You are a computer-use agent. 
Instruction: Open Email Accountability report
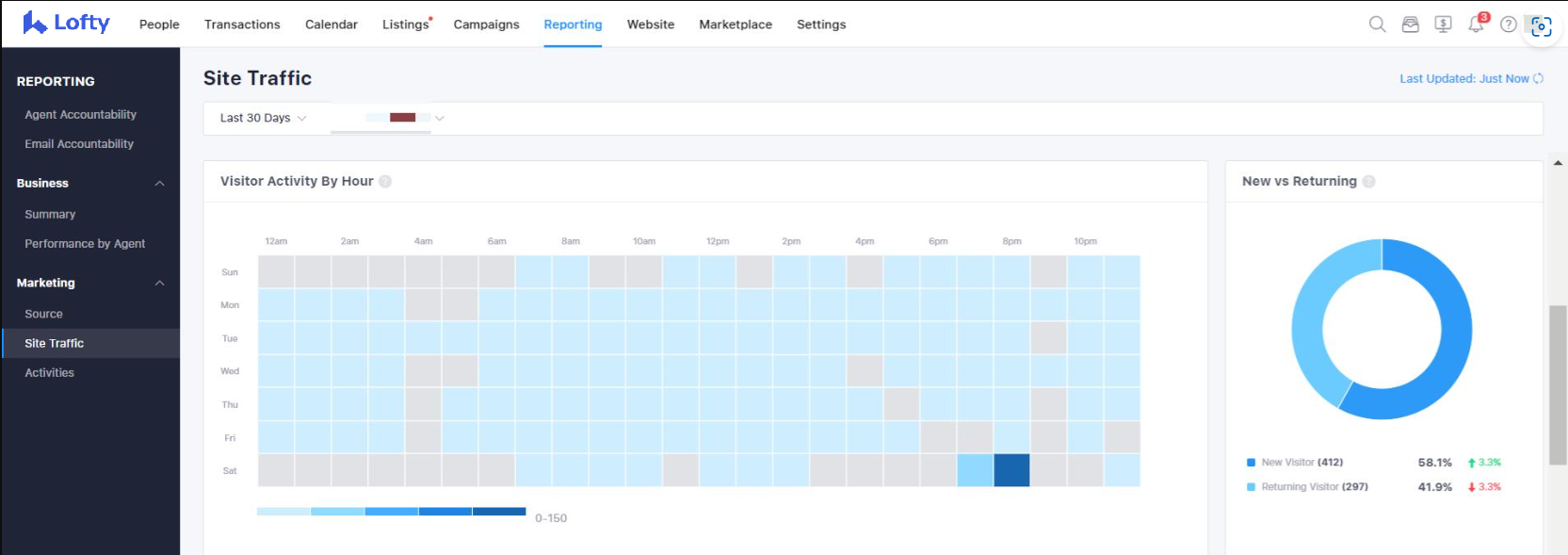pos(79,144)
